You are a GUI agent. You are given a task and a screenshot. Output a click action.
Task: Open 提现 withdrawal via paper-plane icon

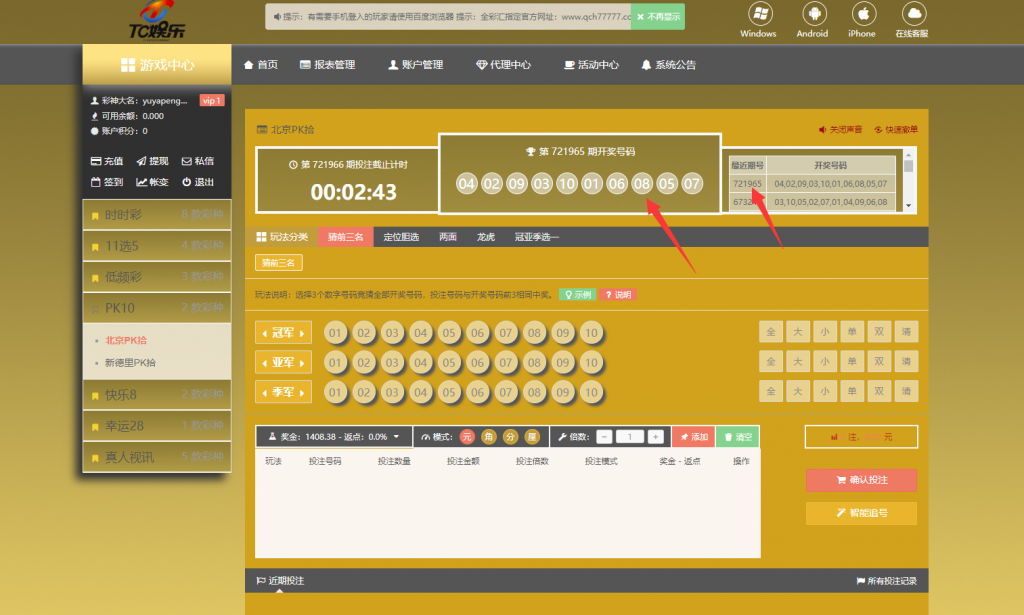pyautogui.click(x=142, y=161)
